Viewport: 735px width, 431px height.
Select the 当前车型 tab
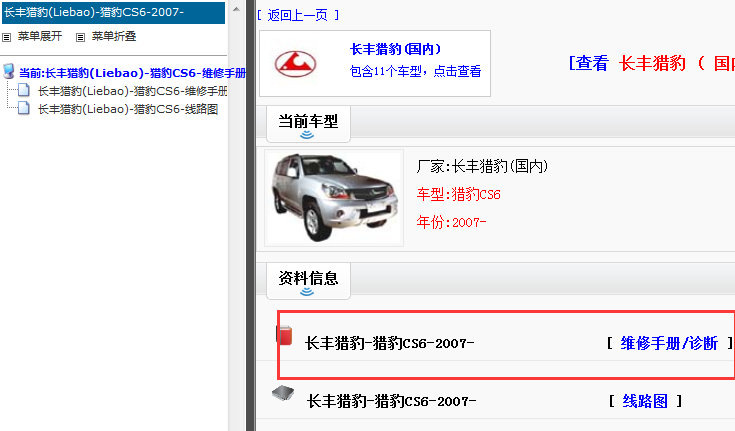click(x=308, y=124)
